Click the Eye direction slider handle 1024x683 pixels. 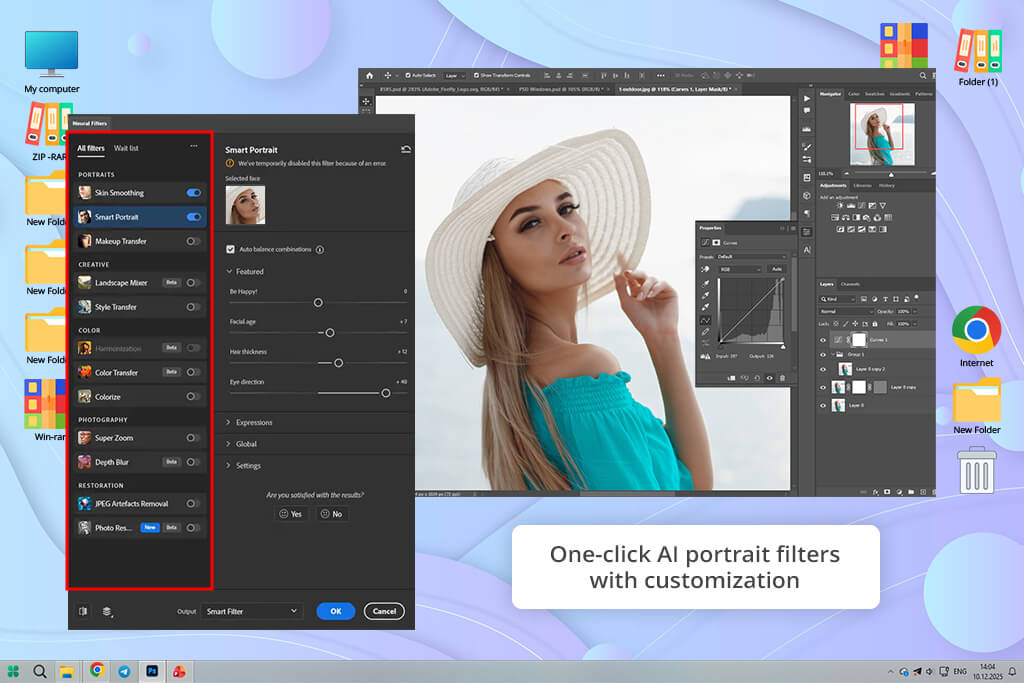(386, 393)
